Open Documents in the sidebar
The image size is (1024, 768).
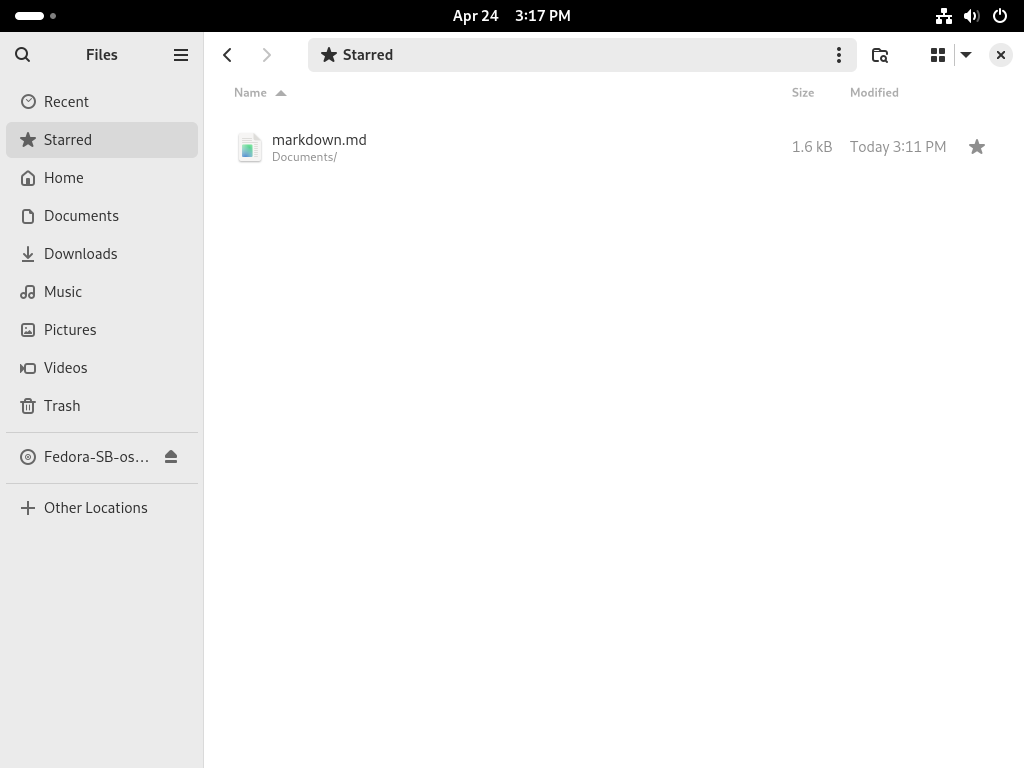tap(102, 216)
